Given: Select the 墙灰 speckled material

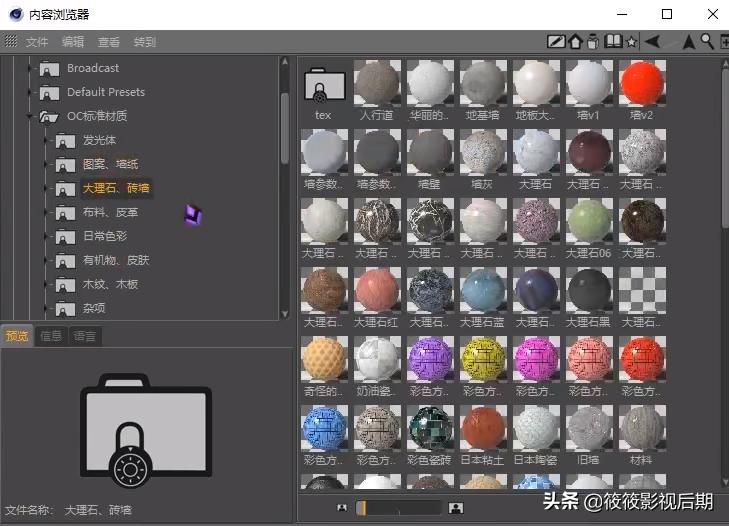Looking at the screenshot, I should (x=483, y=152).
